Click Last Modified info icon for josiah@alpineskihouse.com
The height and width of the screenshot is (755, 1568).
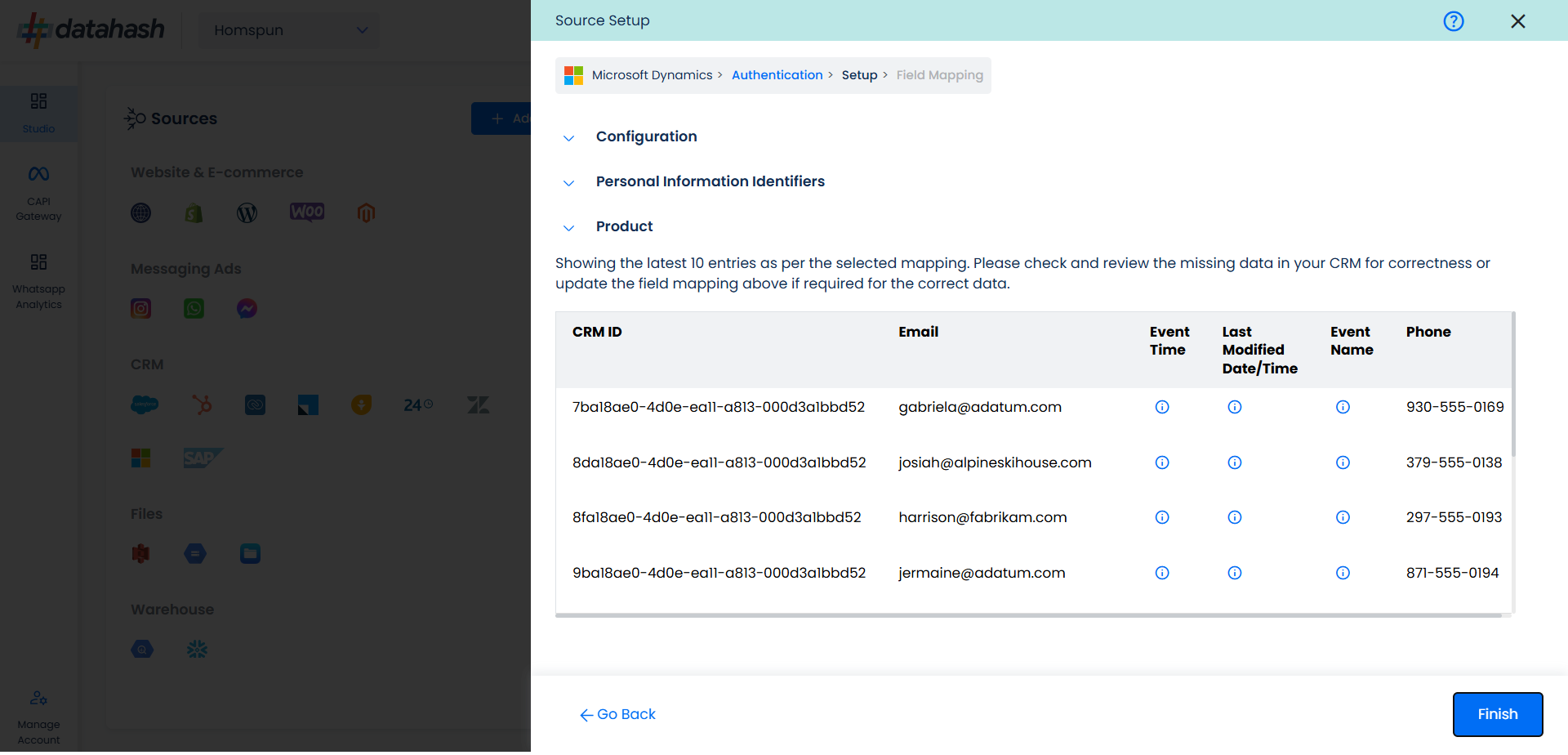[x=1235, y=462]
